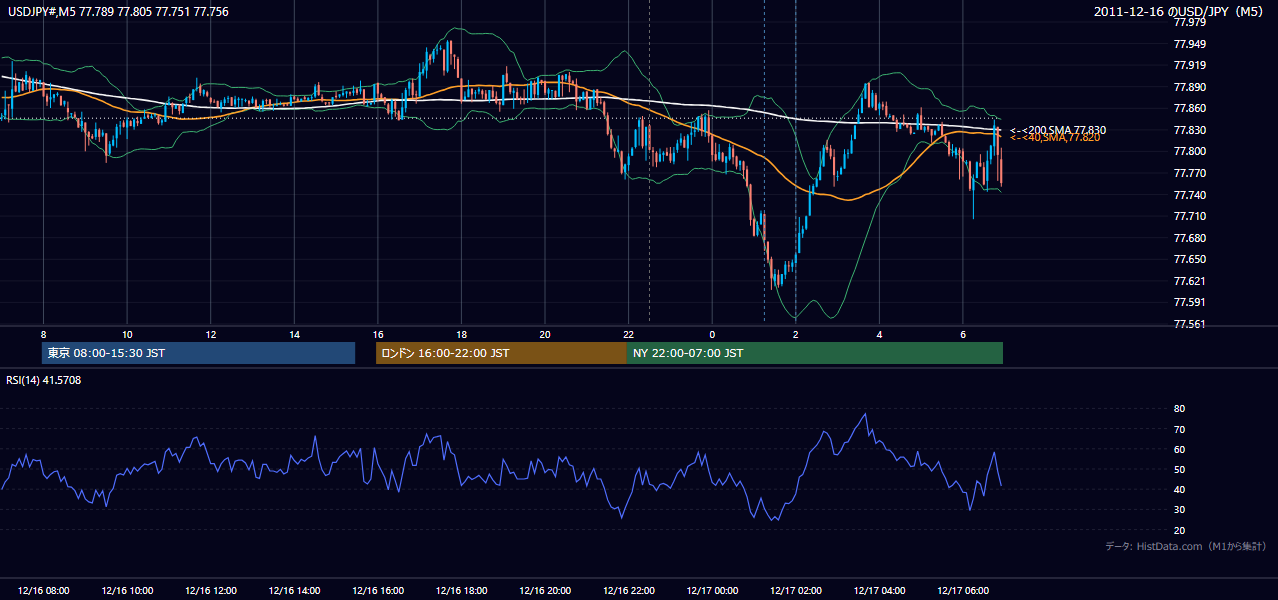Viewport: 1278px width, 600px height.
Task: Click hour label 0 under price chart
Action: point(712,334)
